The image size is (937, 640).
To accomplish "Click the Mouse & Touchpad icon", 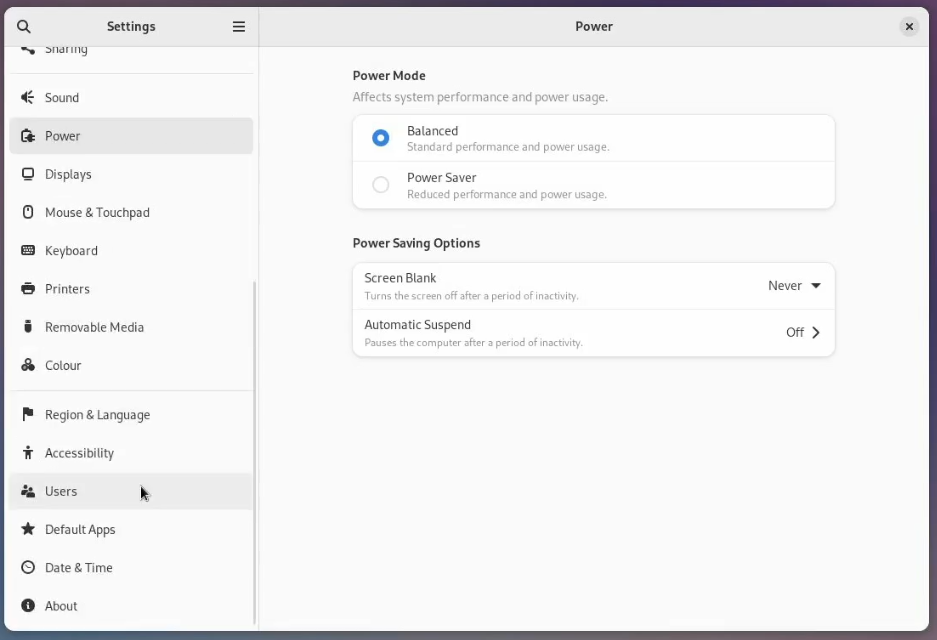I will point(28,212).
